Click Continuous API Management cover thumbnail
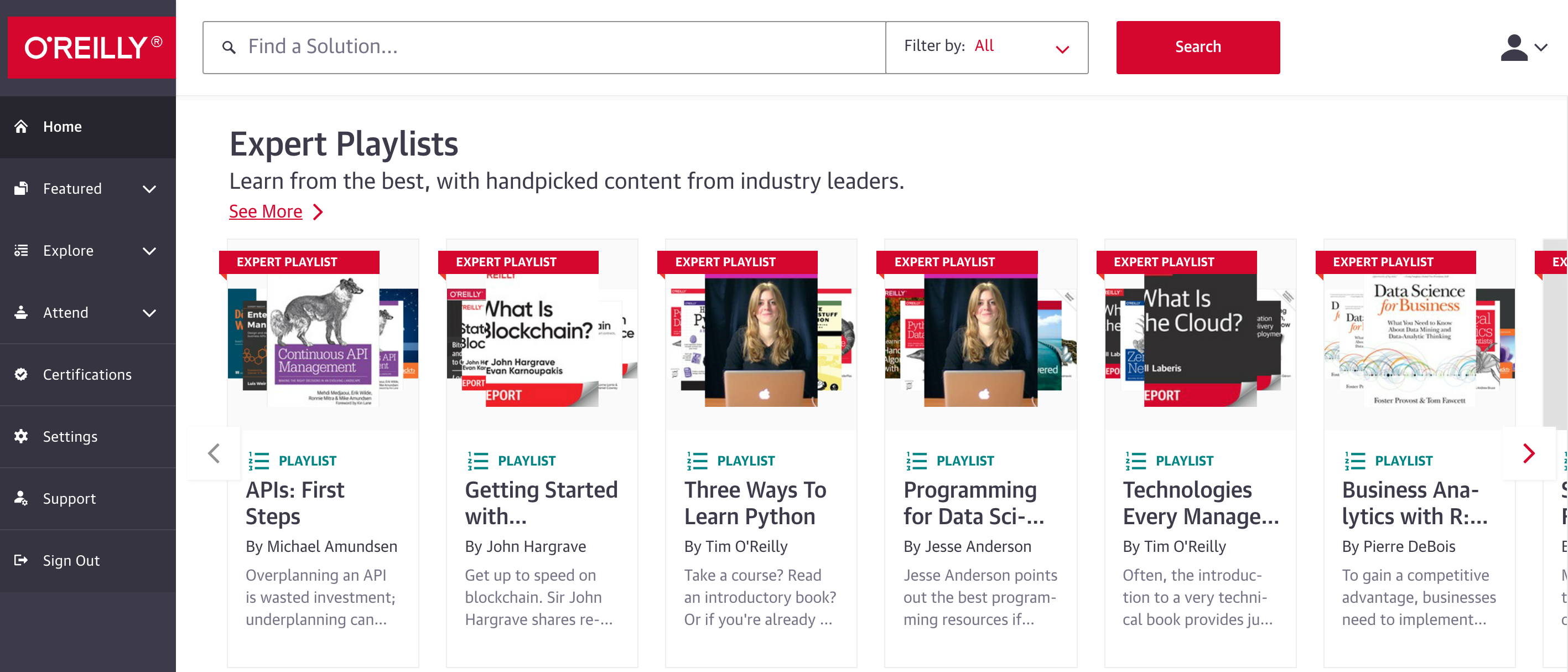Image resolution: width=1568 pixels, height=672 pixels. click(323, 341)
